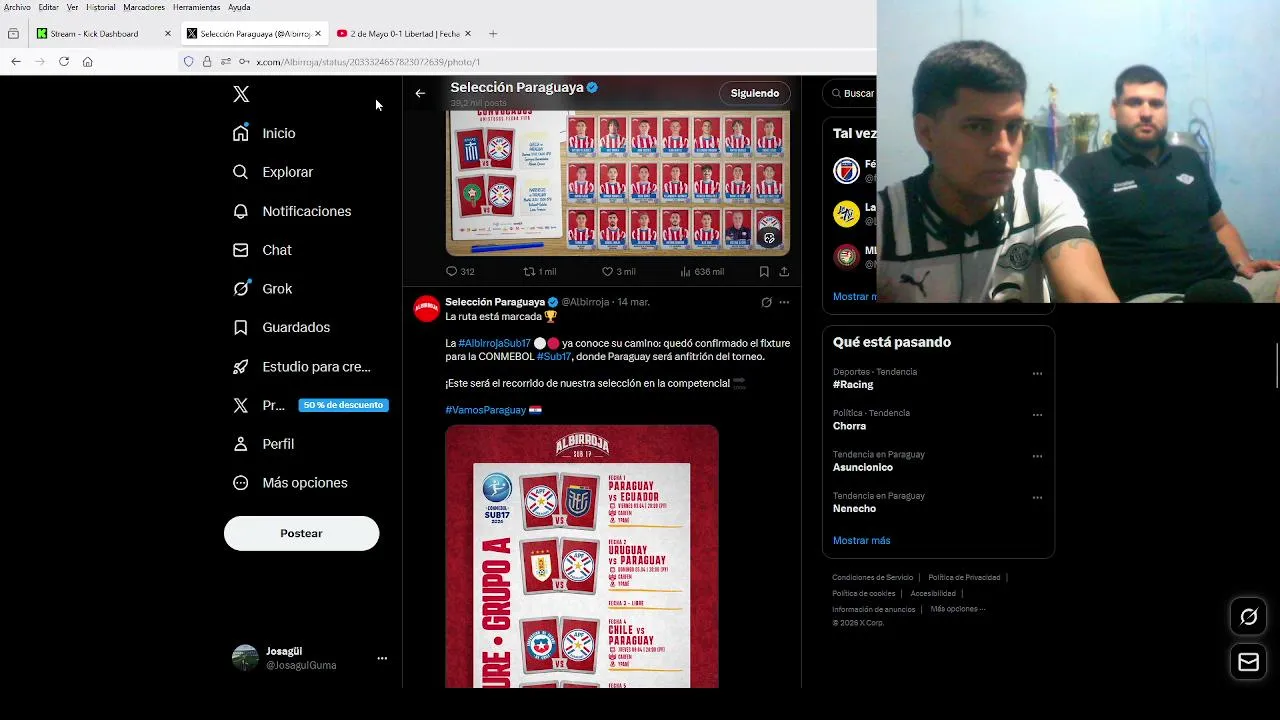Switch to Stream - Kick Dashboard tab

pyautogui.click(x=103, y=33)
